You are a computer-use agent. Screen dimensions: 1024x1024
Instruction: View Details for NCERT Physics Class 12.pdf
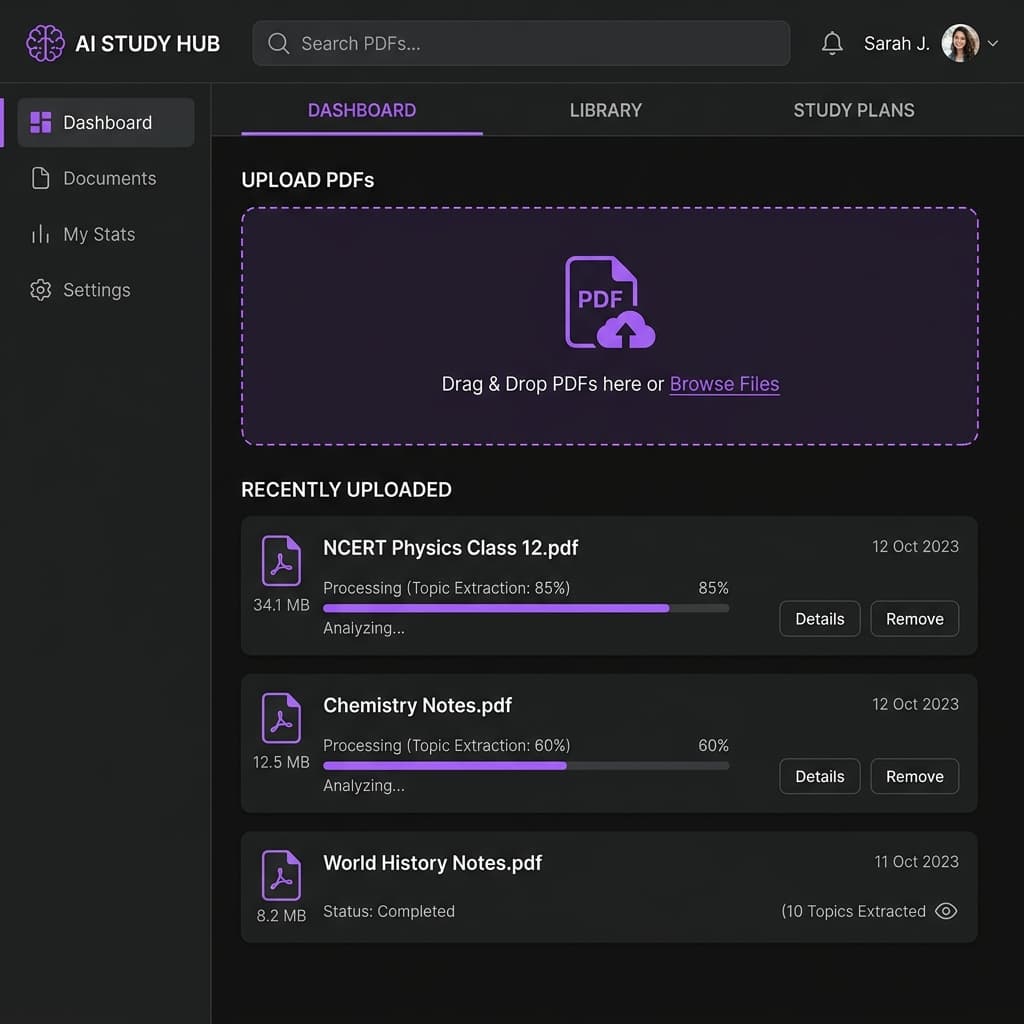(x=819, y=619)
